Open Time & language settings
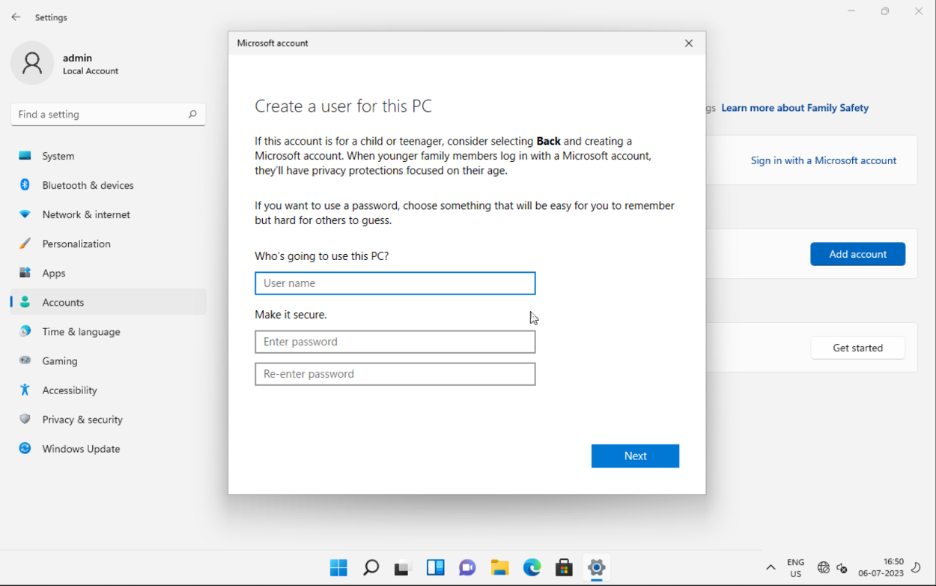The width and height of the screenshot is (936, 586). pos(109,331)
